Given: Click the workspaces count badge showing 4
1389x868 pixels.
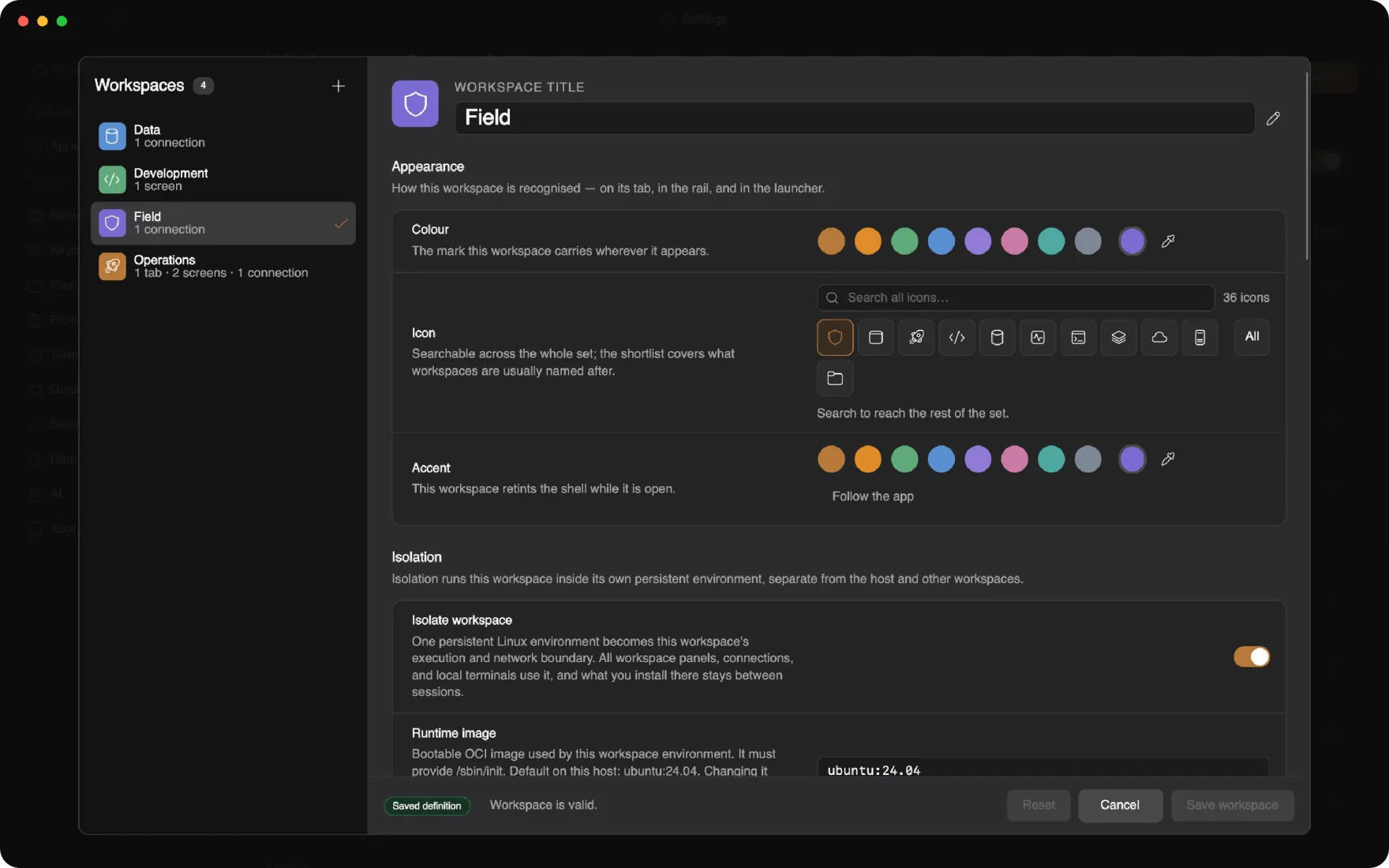Looking at the screenshot, I should [x=204, y=85].
